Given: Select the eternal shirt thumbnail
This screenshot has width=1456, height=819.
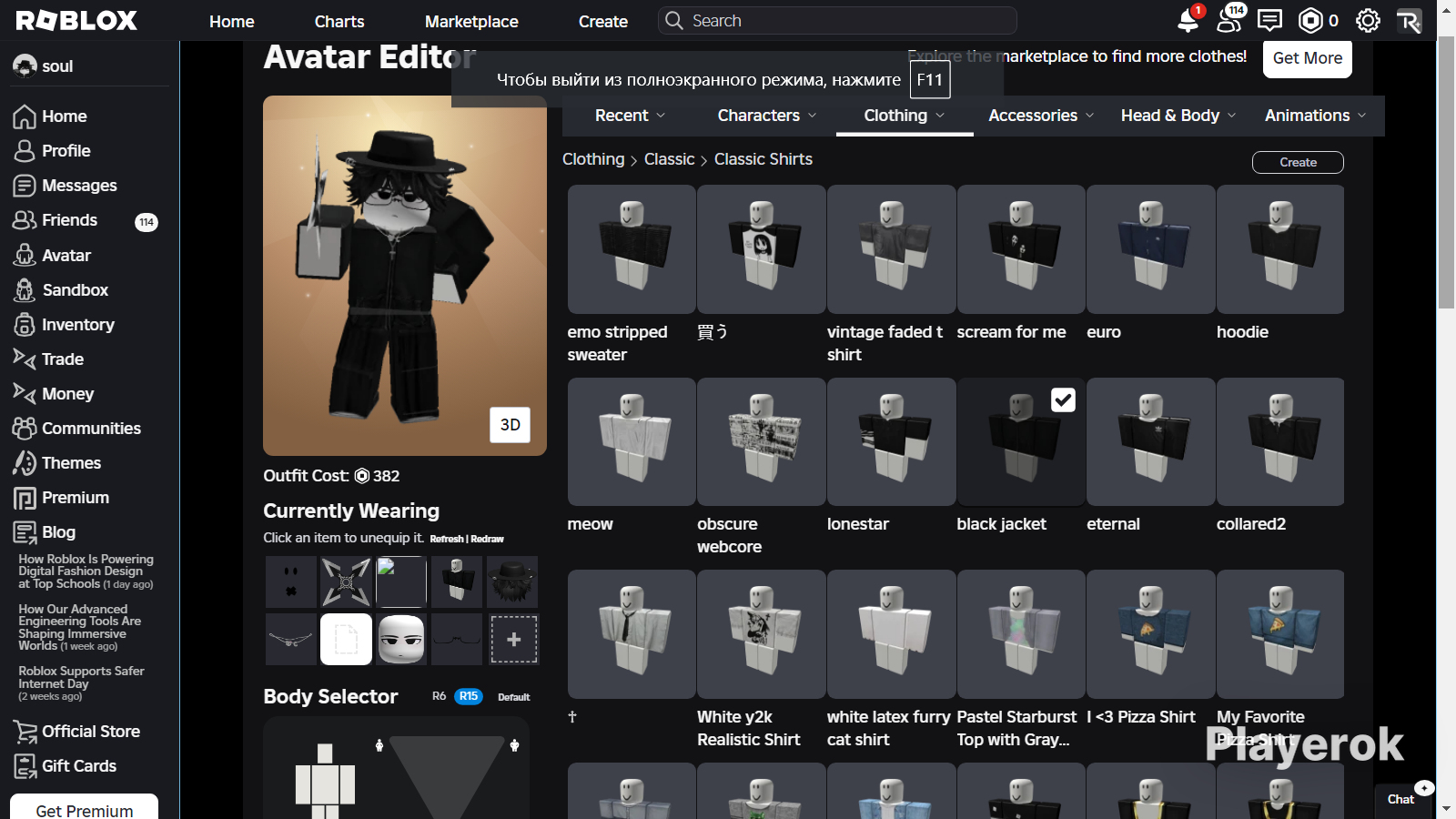Looking at the screenshot, I should click(x=1151, y=441).
